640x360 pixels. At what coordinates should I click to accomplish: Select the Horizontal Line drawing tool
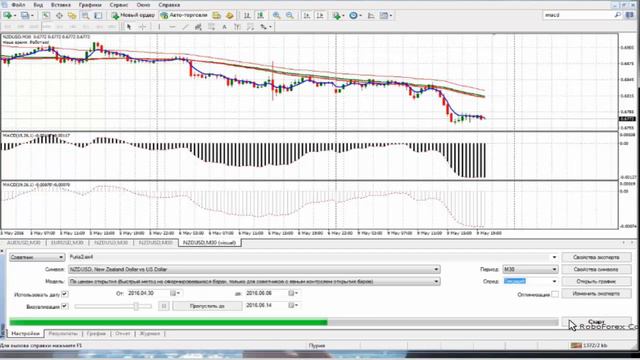click(x=172, y=27)
